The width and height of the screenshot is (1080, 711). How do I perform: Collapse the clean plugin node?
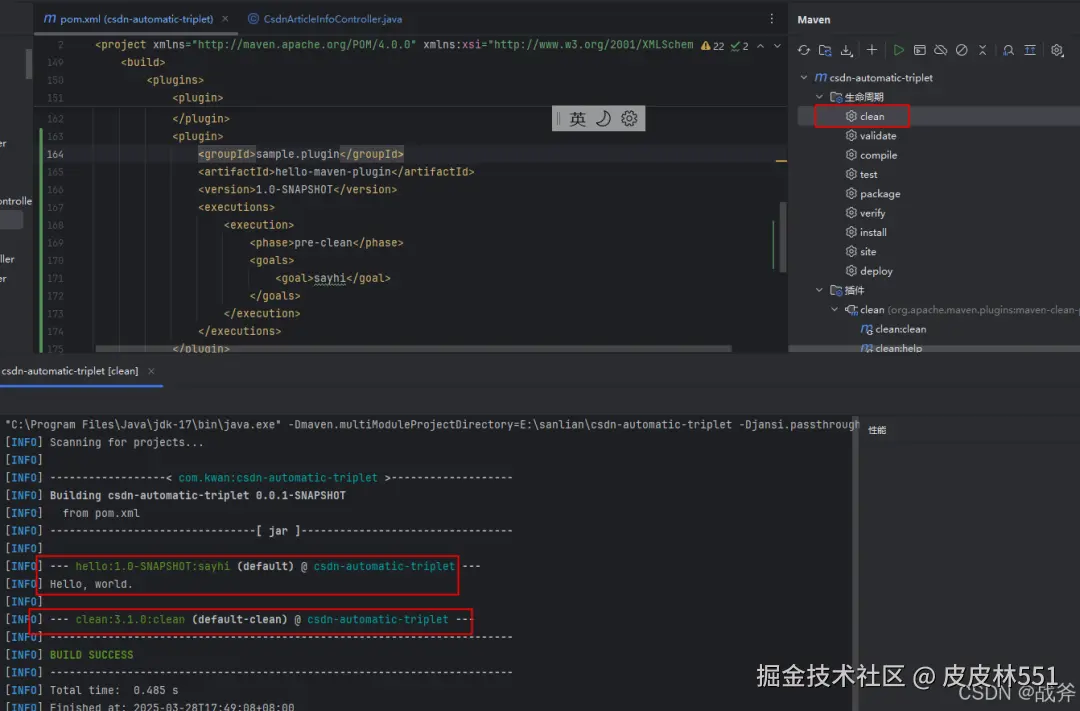click(834, 309)
